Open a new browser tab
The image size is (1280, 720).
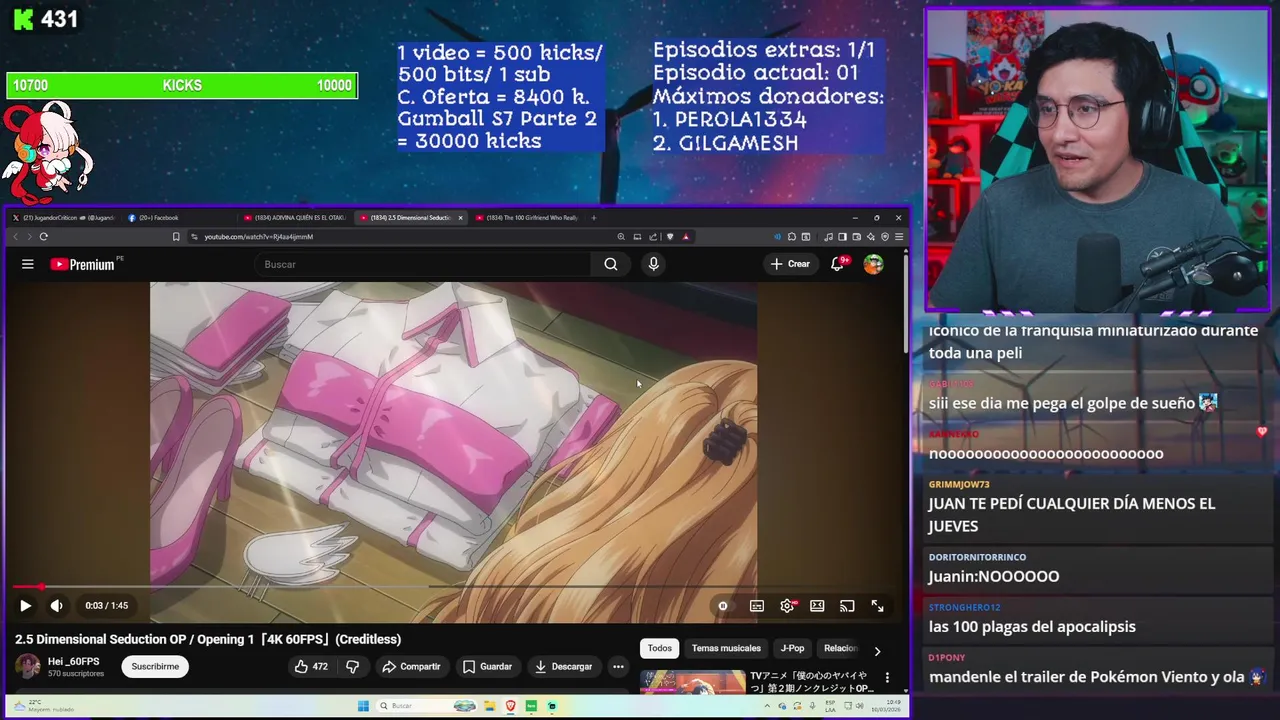[x=594, y=217]
